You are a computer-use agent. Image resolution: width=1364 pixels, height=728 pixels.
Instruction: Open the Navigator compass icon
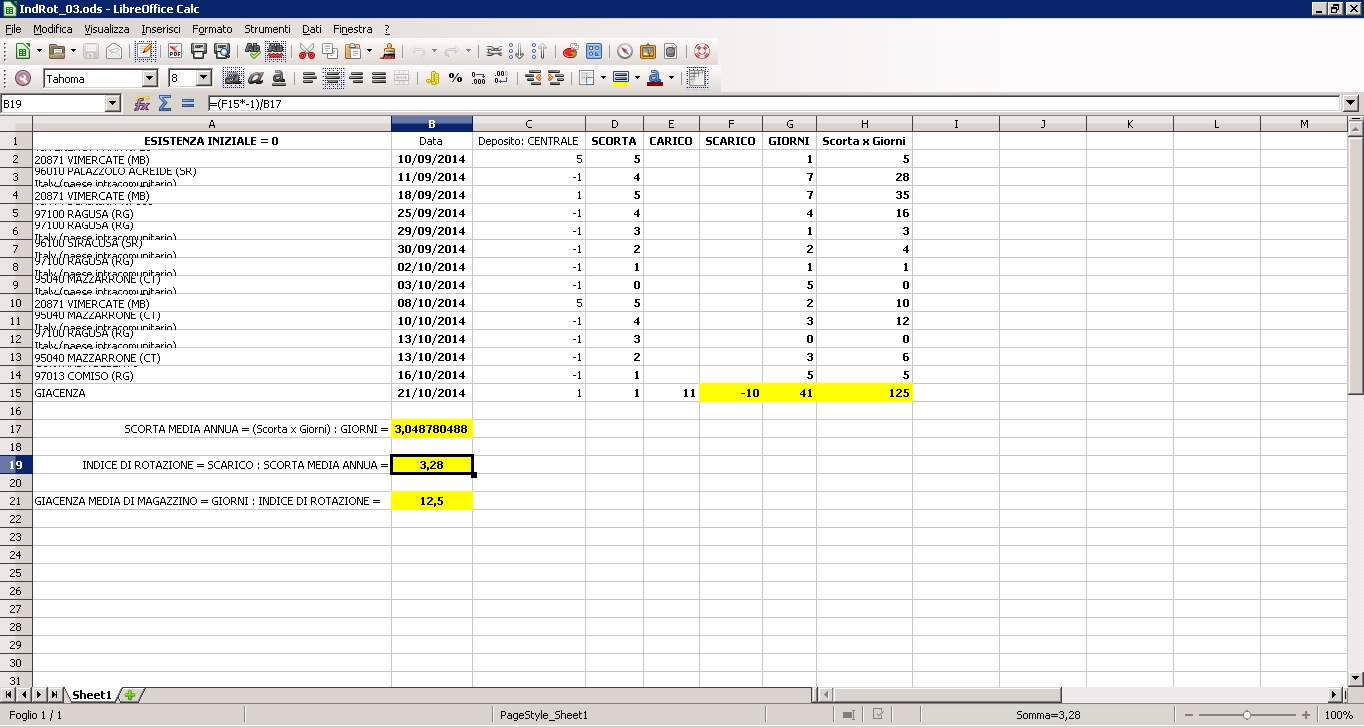(x=624, y=51)
